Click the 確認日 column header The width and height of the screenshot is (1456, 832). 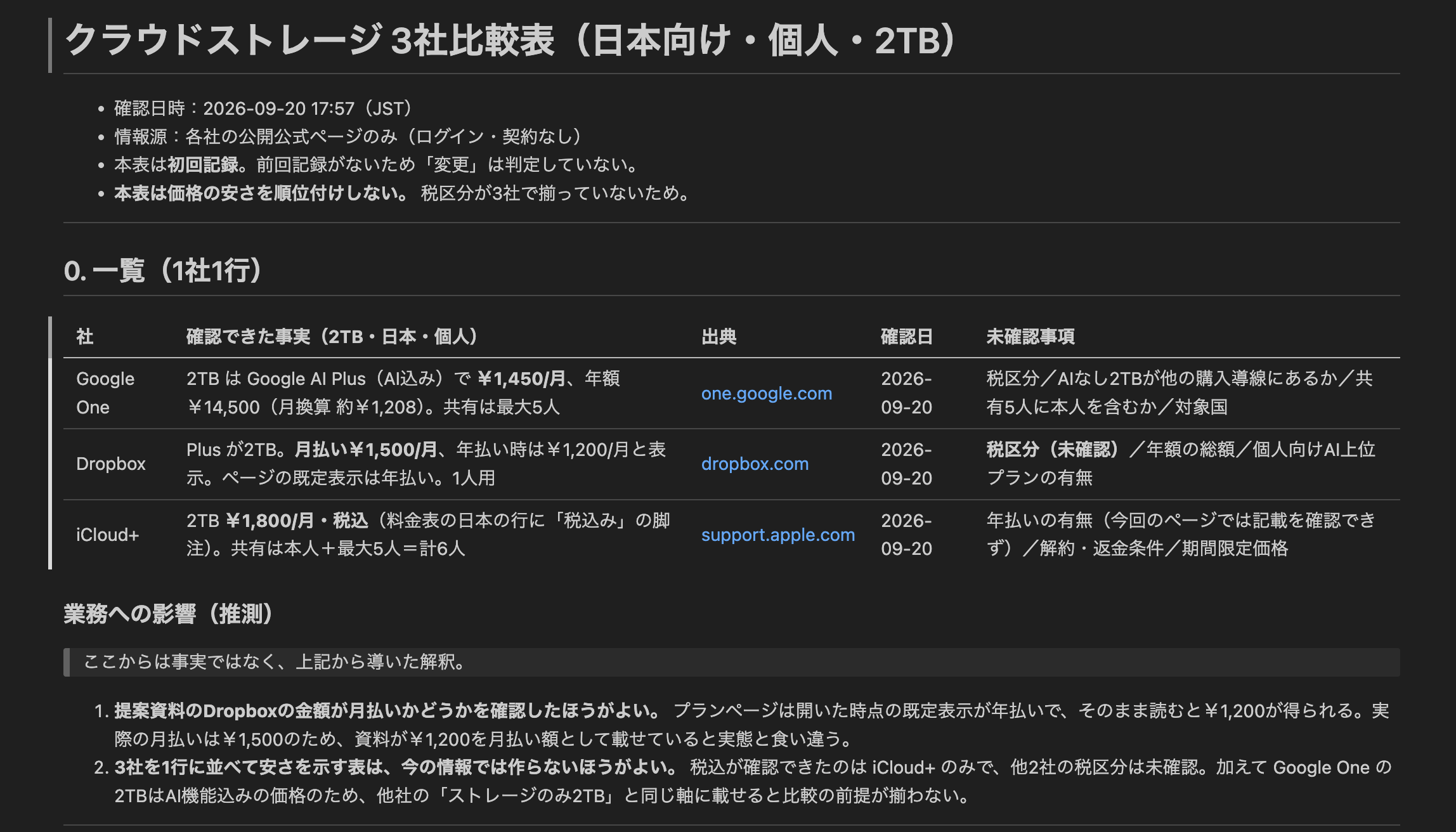pos(906,336)
